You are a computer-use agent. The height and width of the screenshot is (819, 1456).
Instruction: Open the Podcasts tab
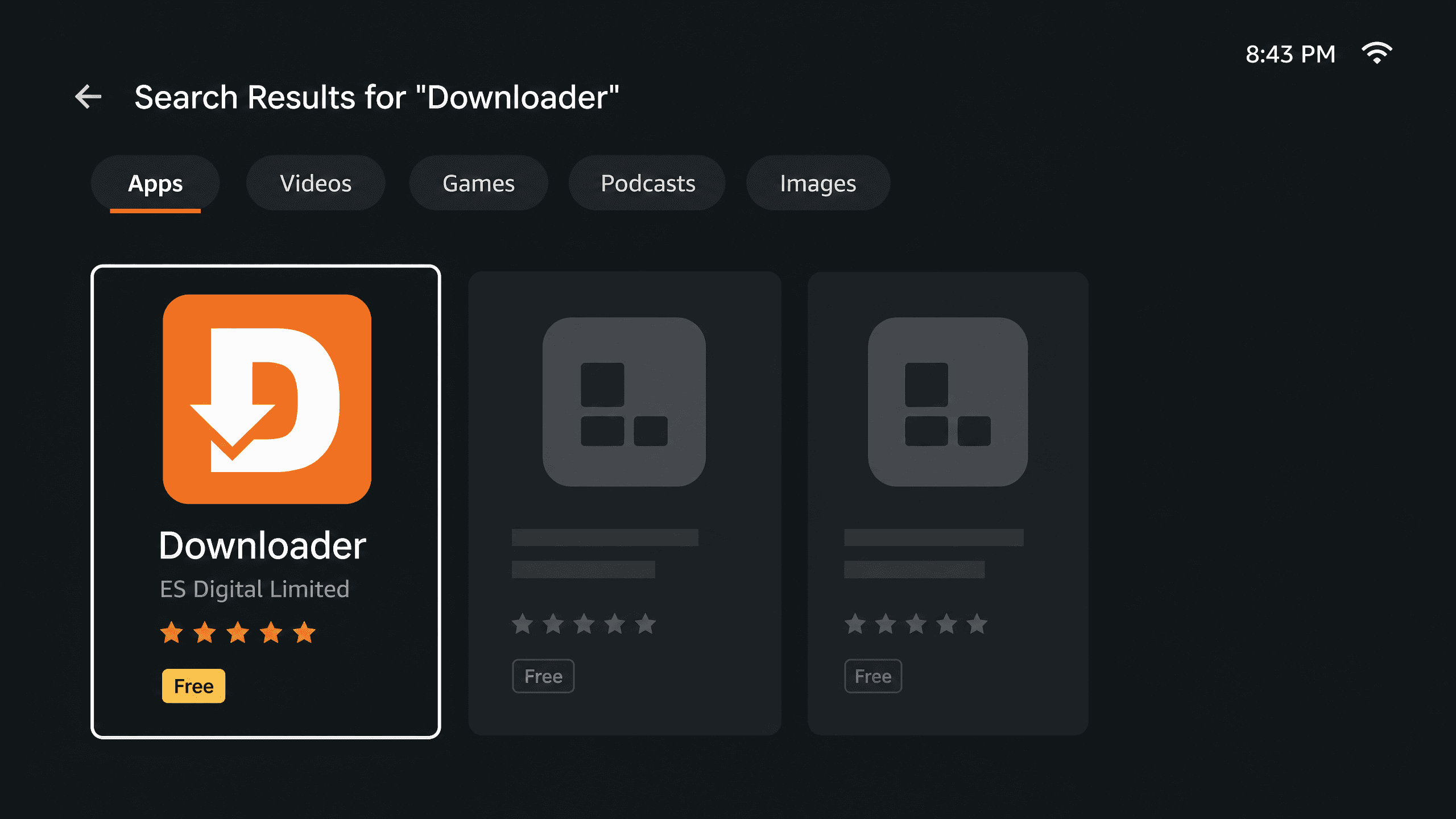coord(647,183)
